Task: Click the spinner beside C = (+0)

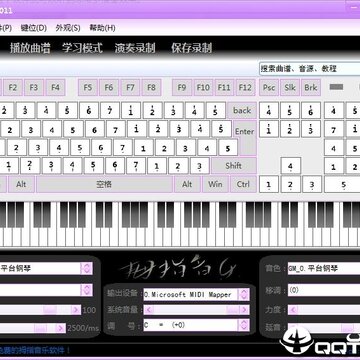Action: coord(244,325)
